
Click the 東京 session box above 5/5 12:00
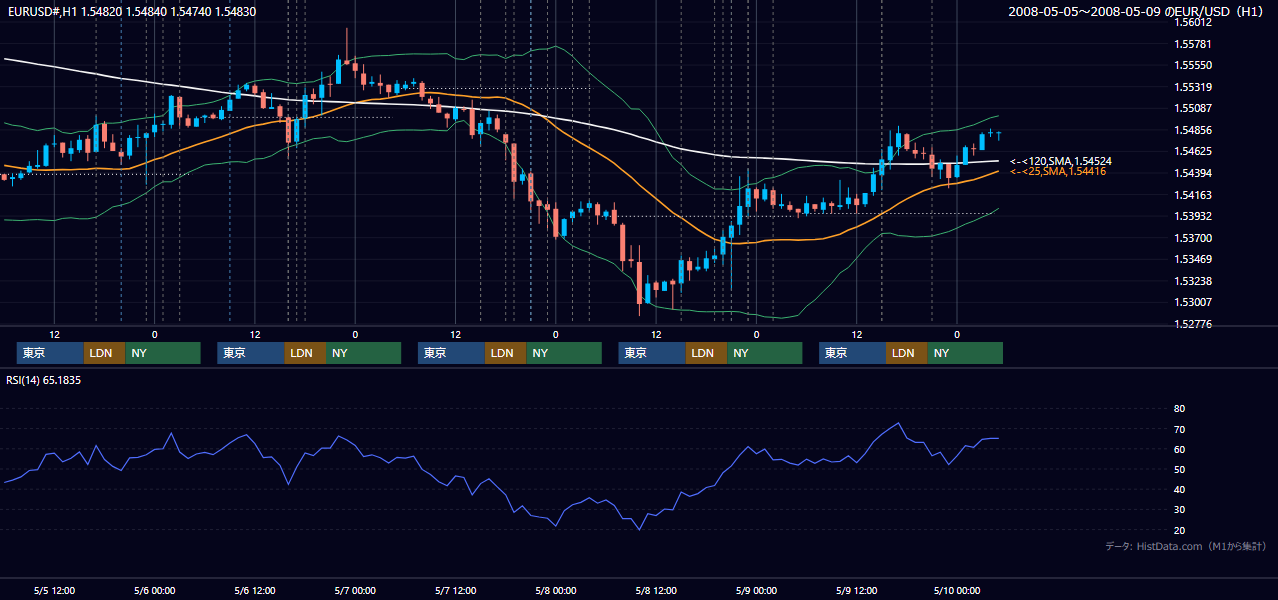click(x=50, y=353)
